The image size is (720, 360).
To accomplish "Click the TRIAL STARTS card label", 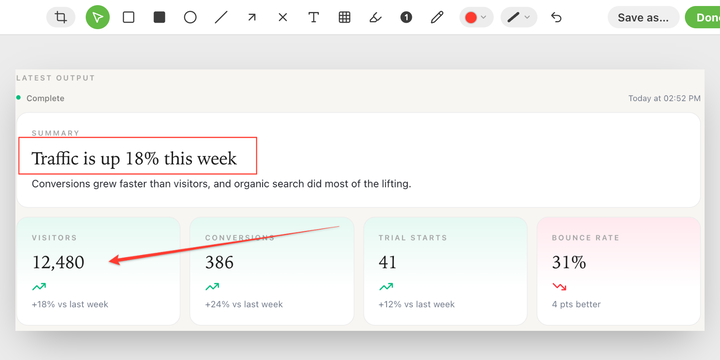I will coord(413,238).
